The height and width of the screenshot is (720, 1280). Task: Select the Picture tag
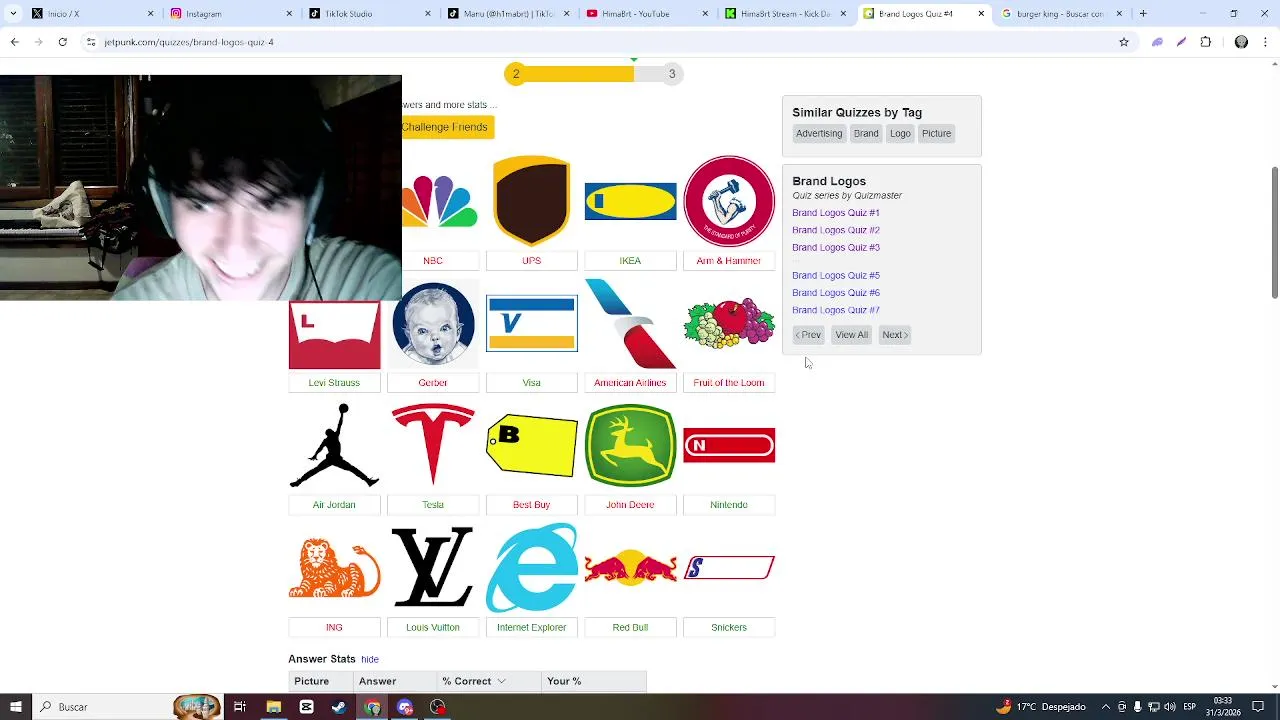936,133
